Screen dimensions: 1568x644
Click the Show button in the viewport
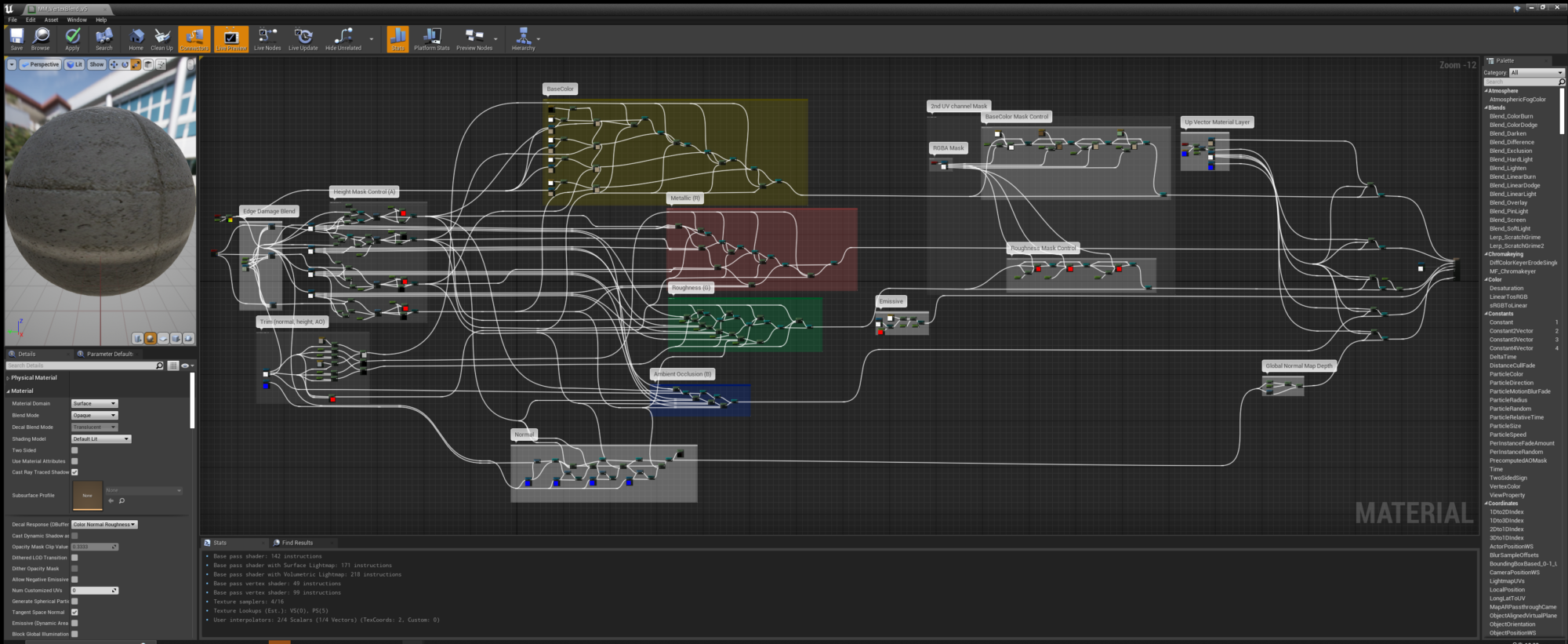(96, 64)
